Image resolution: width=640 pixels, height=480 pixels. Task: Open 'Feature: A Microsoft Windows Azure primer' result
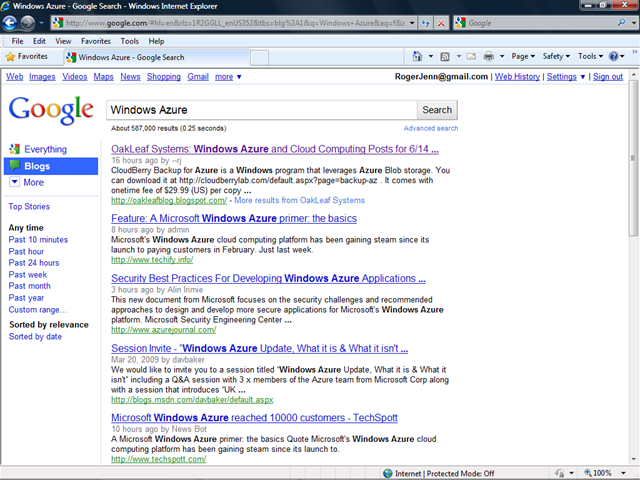coord(234,218)
